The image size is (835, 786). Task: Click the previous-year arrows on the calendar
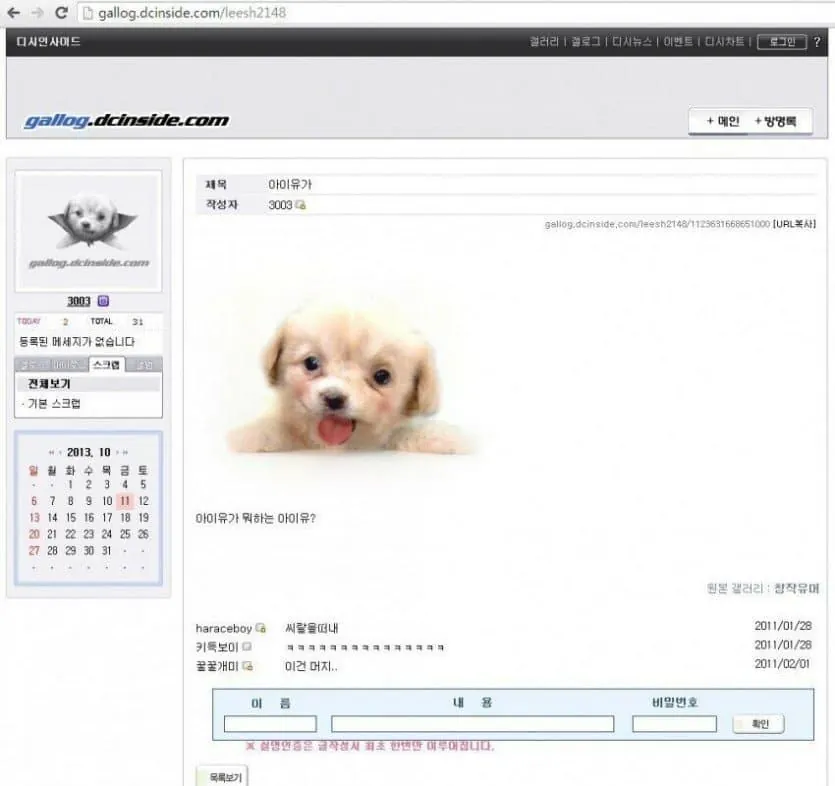50,451
